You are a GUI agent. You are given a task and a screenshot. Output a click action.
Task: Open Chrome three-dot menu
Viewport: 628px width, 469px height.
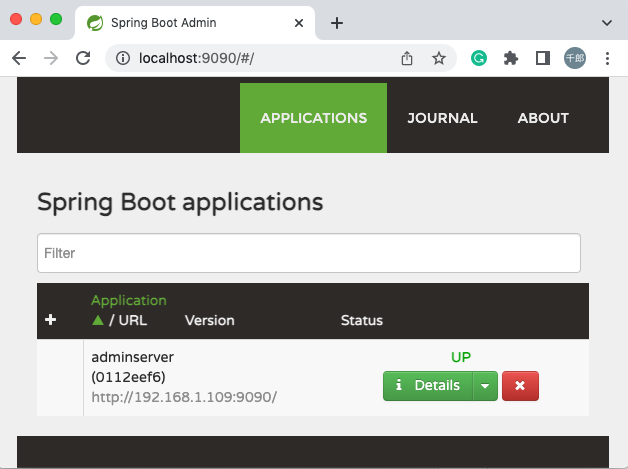coord(607,58)
